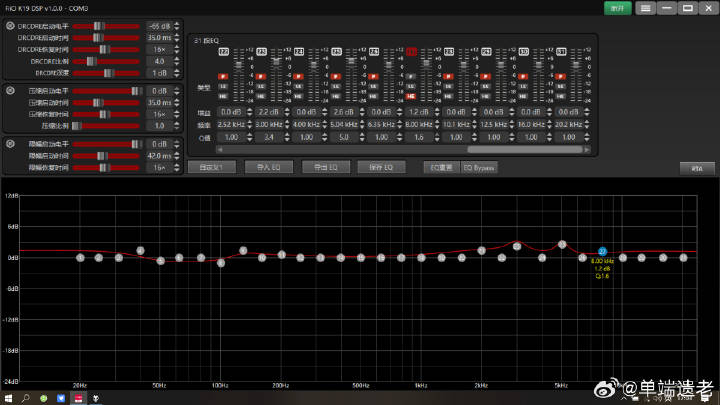Click the EQ Bypass button
720x405 pixels.
point(479,168)
